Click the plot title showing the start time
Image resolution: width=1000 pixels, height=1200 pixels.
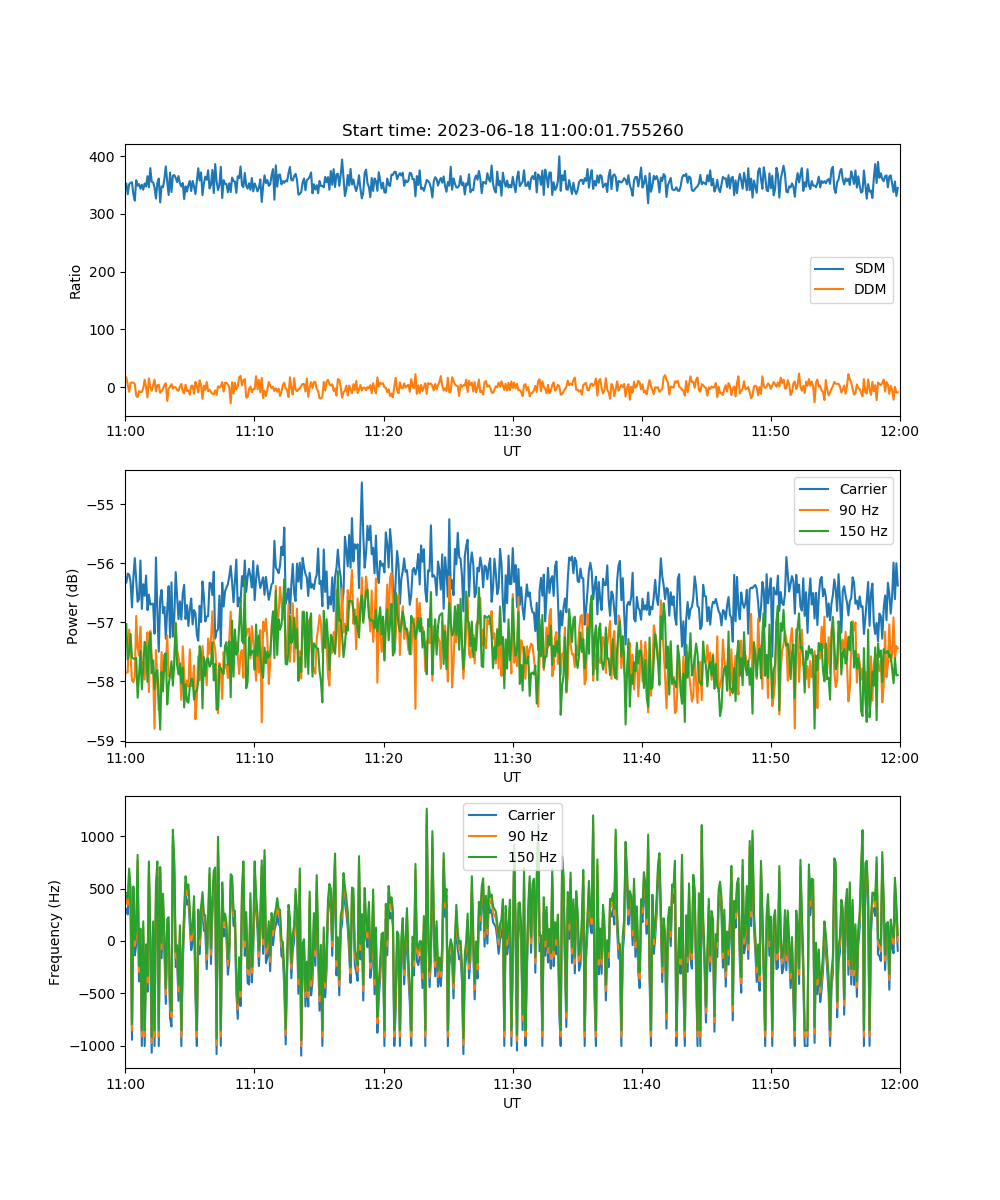(x=512, y=131)
